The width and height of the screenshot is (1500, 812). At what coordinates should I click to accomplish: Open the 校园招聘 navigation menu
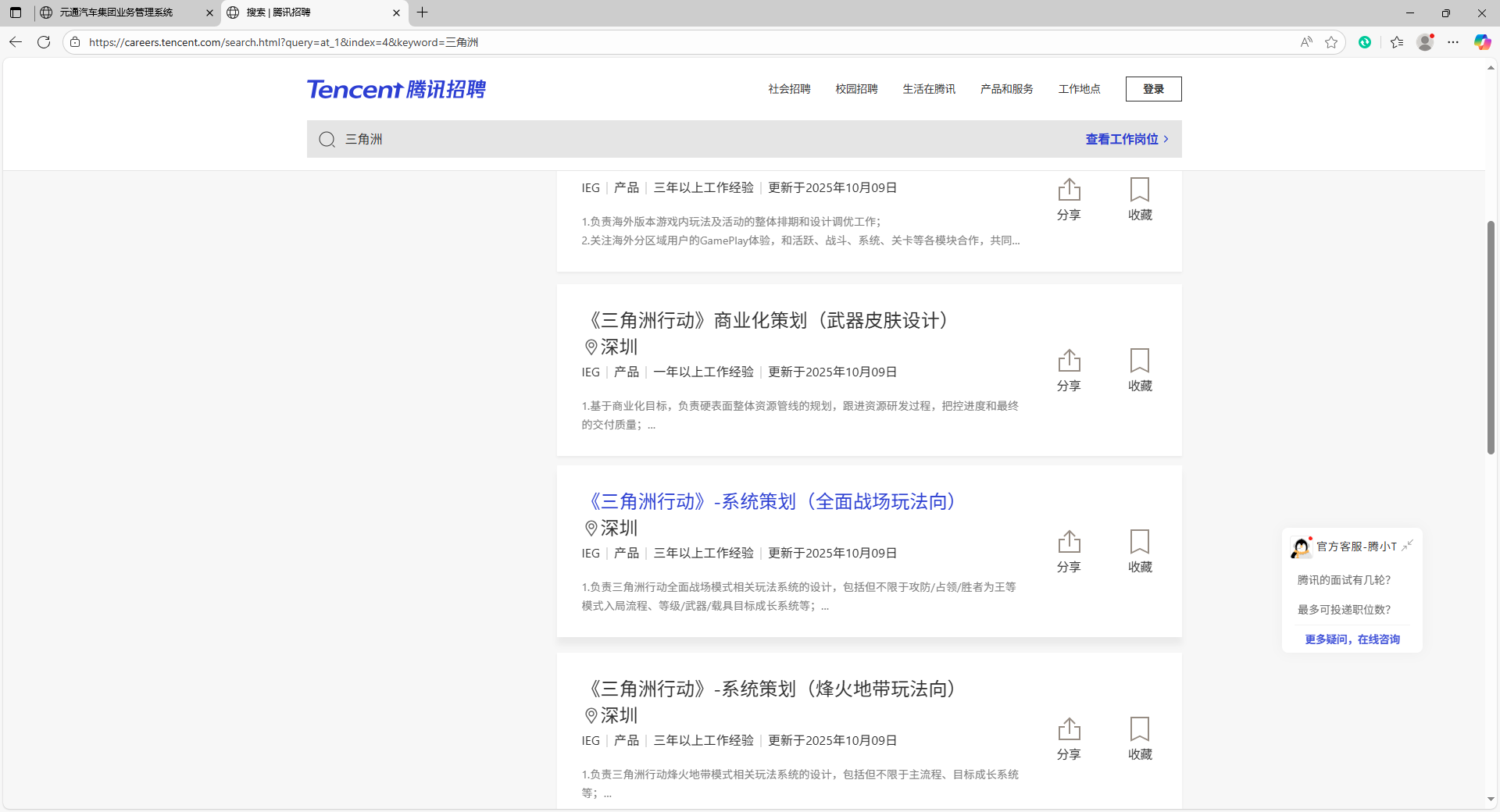856,89
